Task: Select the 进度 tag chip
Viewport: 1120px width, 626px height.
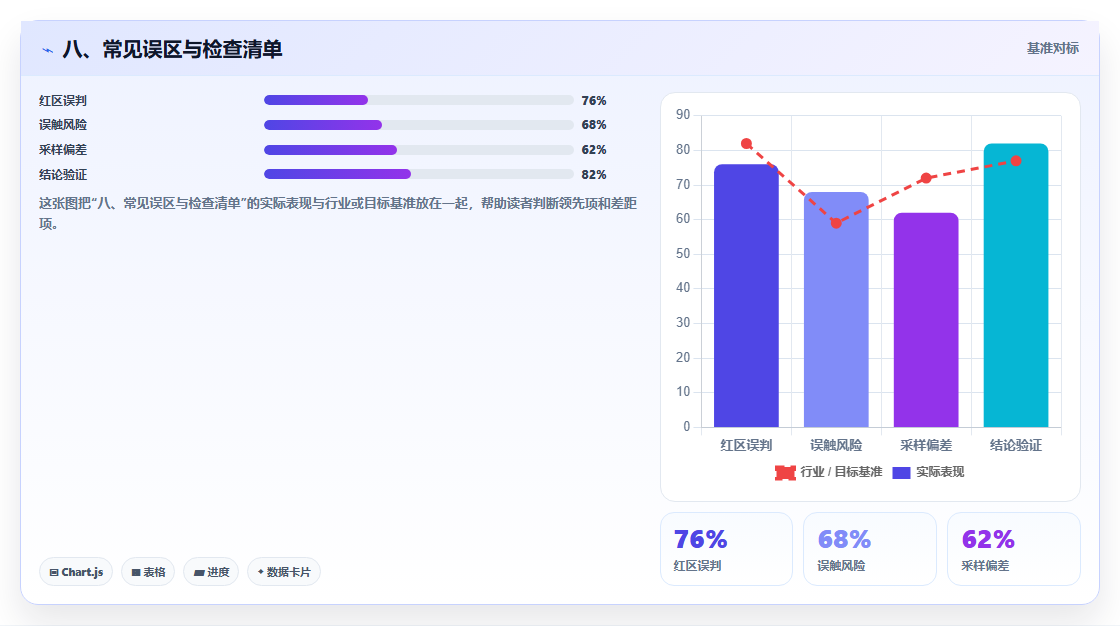Action: 211,572
